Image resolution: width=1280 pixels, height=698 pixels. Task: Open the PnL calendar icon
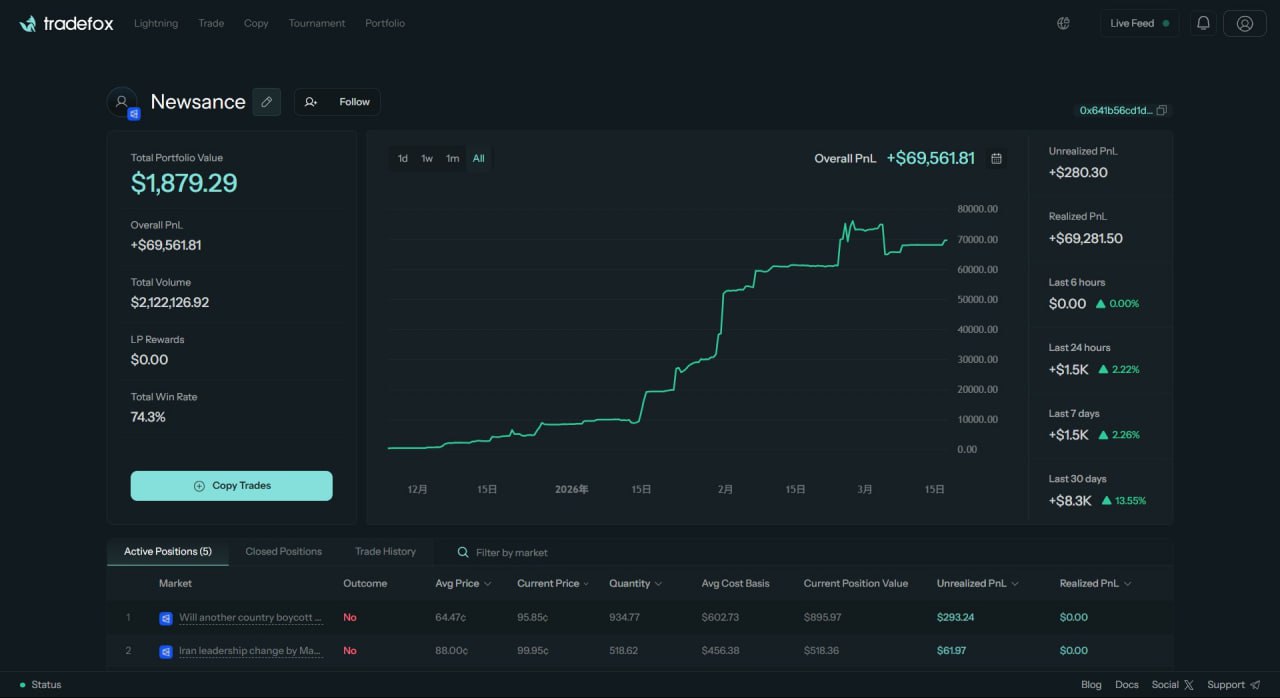point(996,158)
